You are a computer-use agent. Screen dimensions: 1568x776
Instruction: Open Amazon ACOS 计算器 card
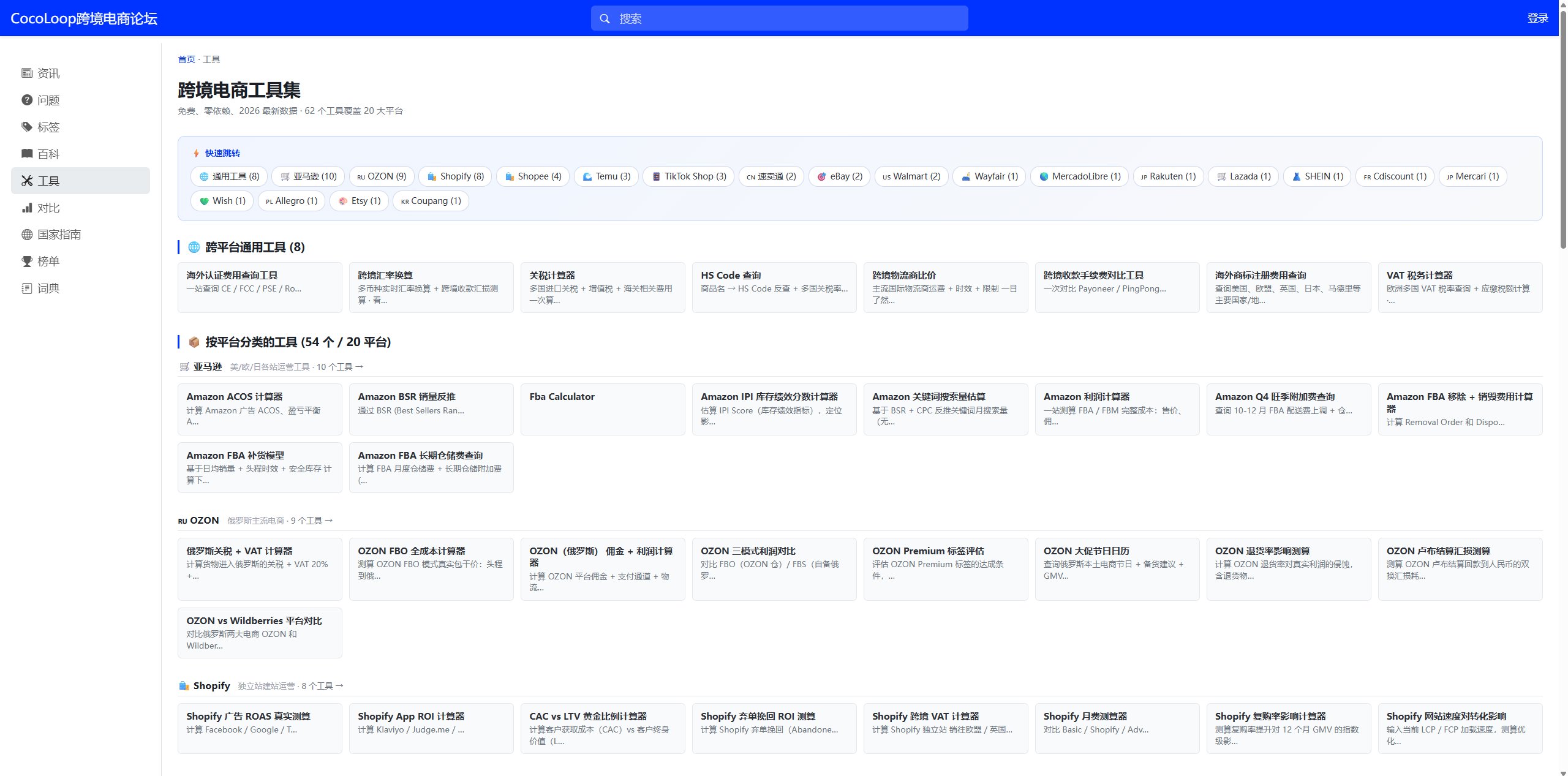point(260,409)
